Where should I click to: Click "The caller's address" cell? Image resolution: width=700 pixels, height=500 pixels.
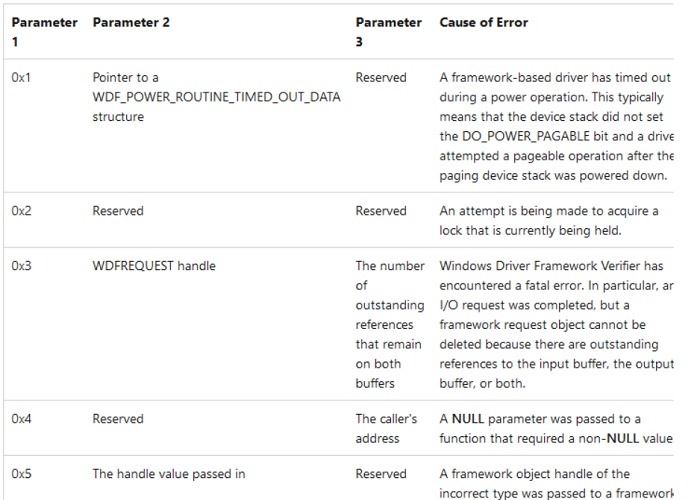tap(386, 428)
